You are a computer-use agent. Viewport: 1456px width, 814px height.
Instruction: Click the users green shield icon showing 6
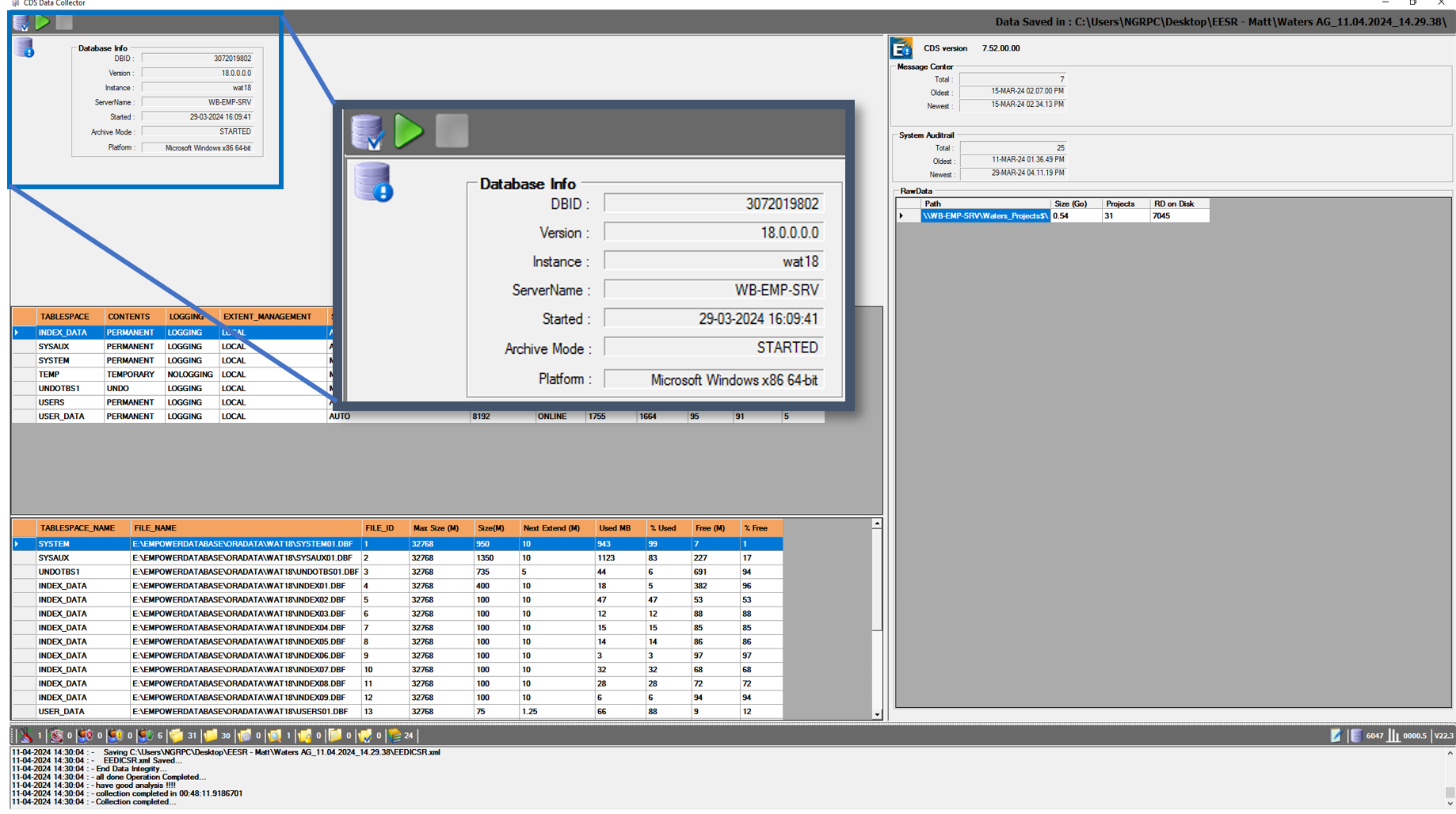click(146, 736)
